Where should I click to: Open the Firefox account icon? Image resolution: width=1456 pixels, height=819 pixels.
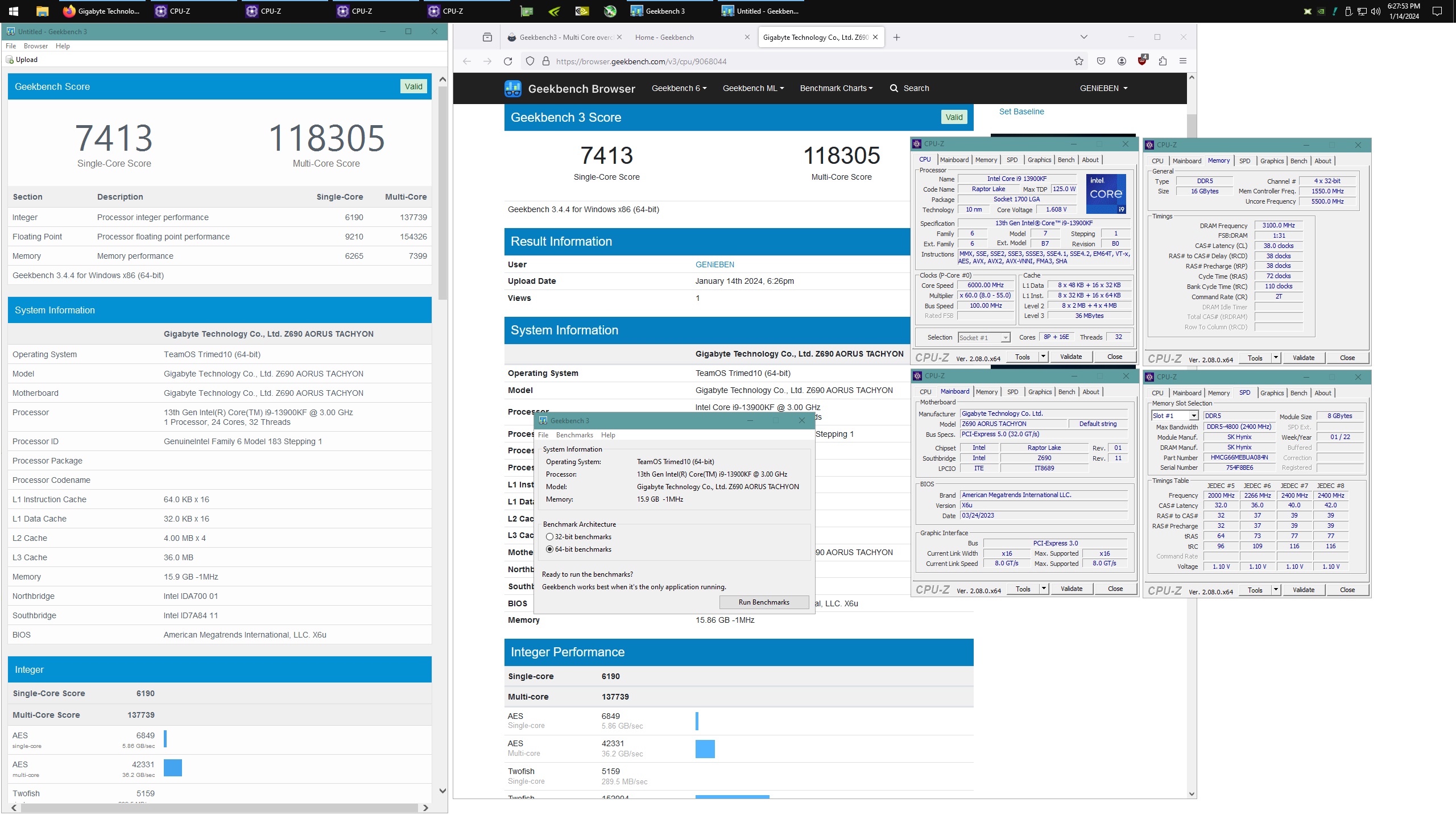[x=1122, y=61]
